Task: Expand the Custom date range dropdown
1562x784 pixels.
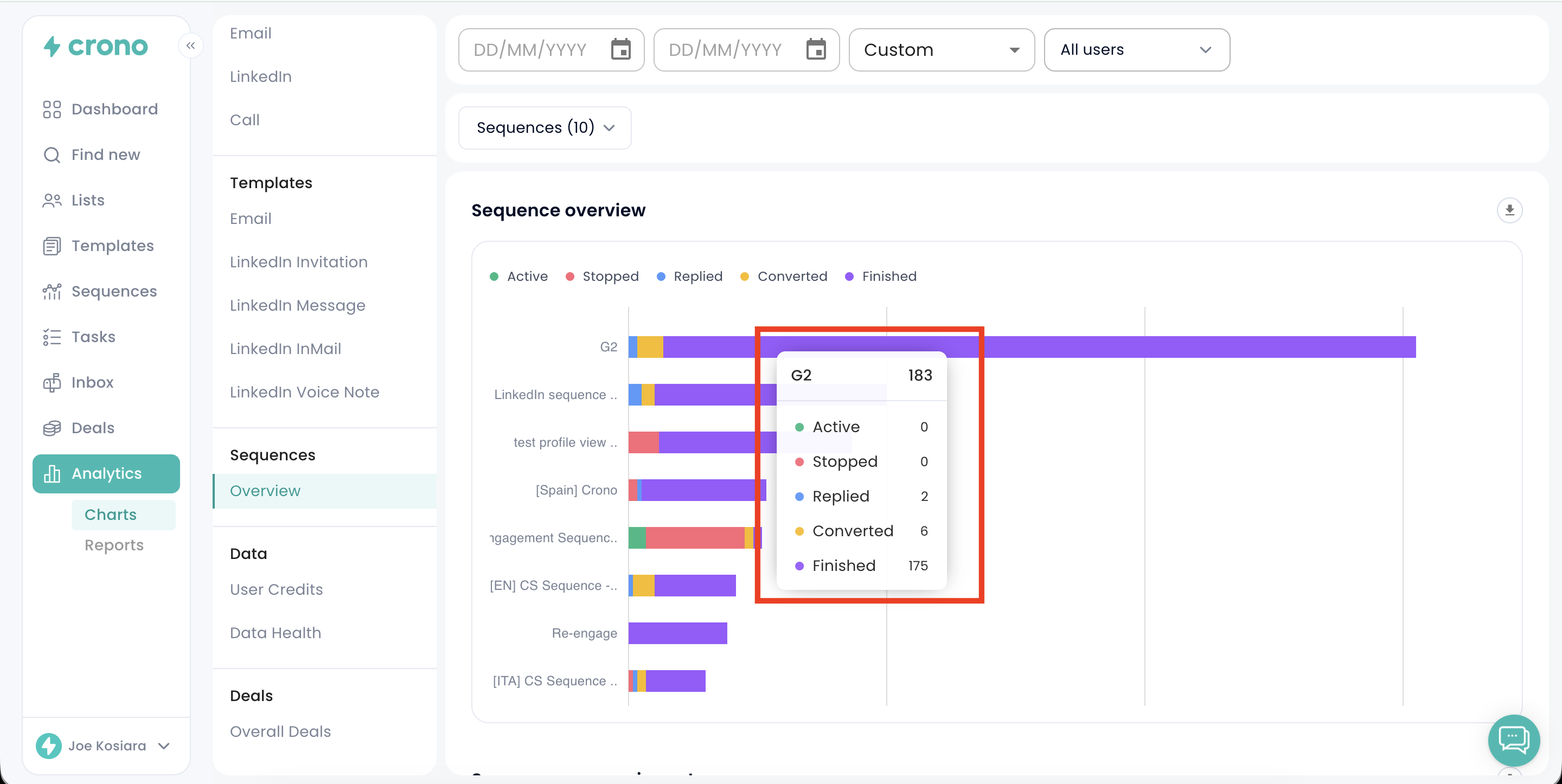Action: 941,50
